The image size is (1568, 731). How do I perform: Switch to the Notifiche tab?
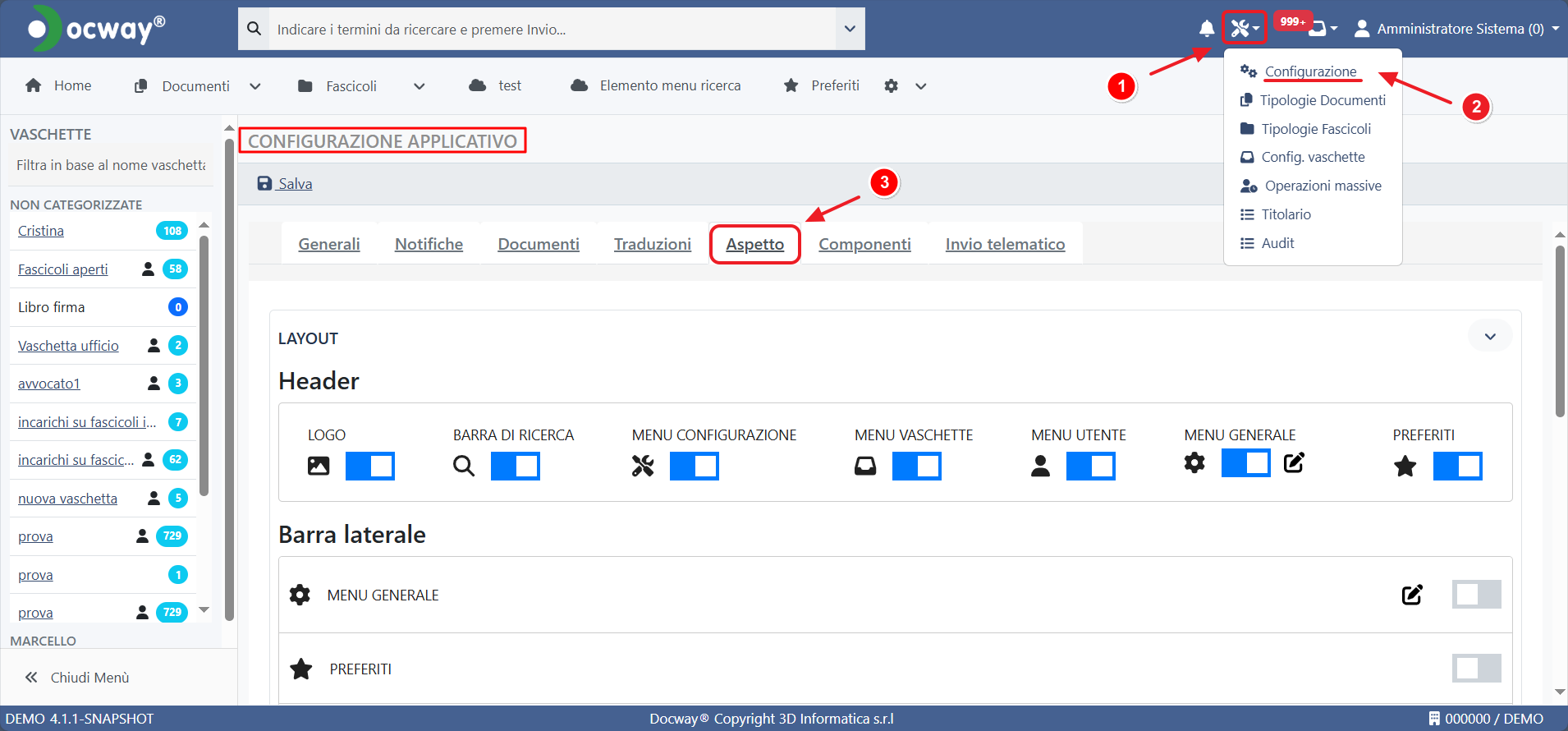point(429,244)
